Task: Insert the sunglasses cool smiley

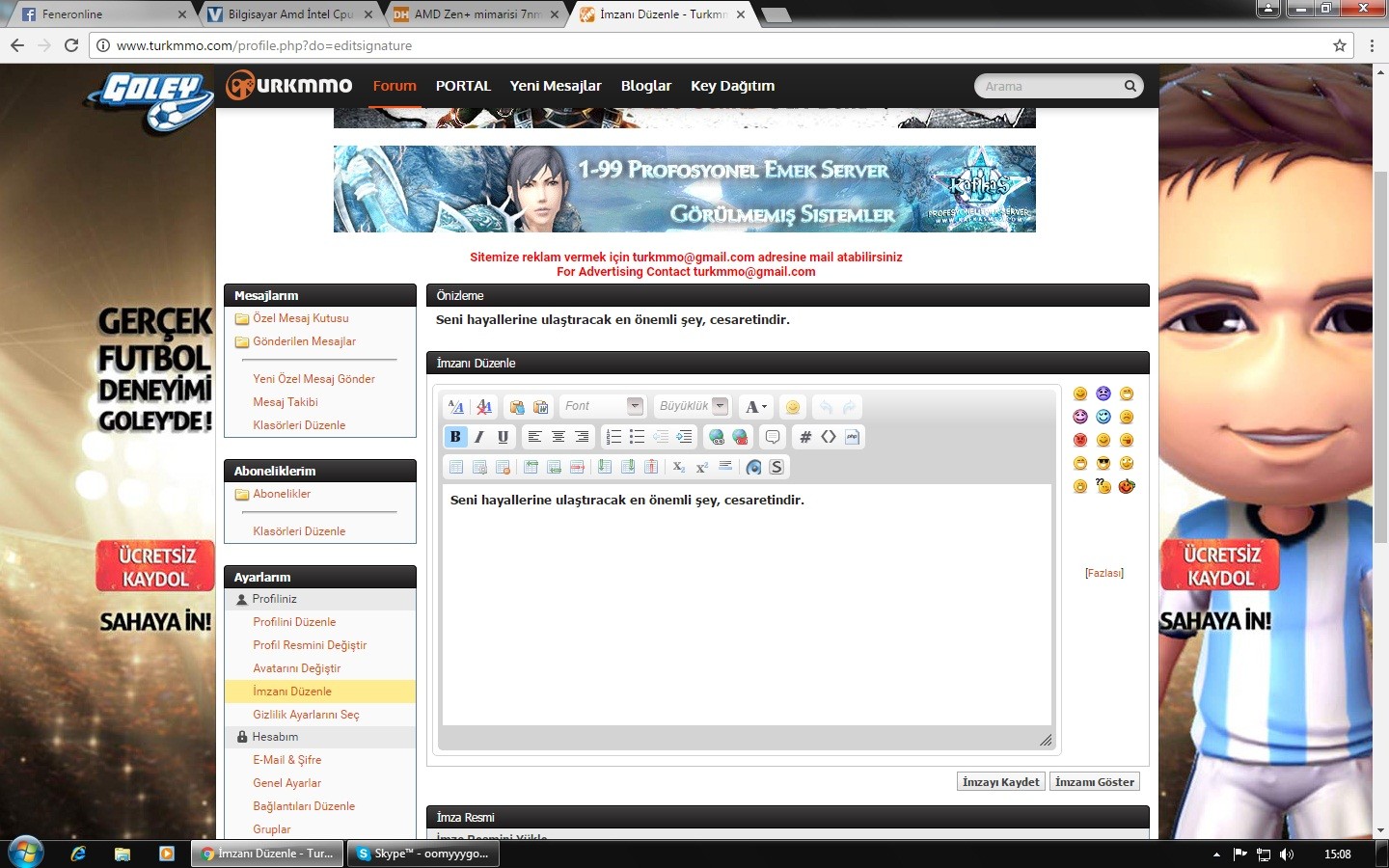Action: [1103, 463]
